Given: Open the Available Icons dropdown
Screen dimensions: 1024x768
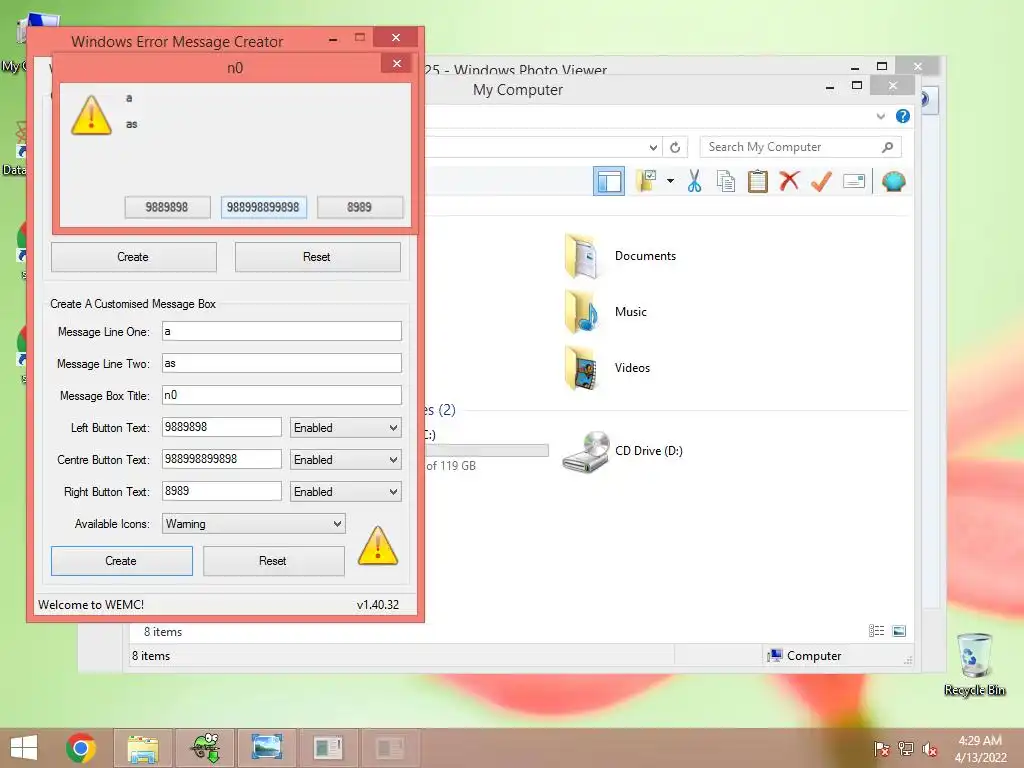Looking at the screenshot, I should point(253,524).
